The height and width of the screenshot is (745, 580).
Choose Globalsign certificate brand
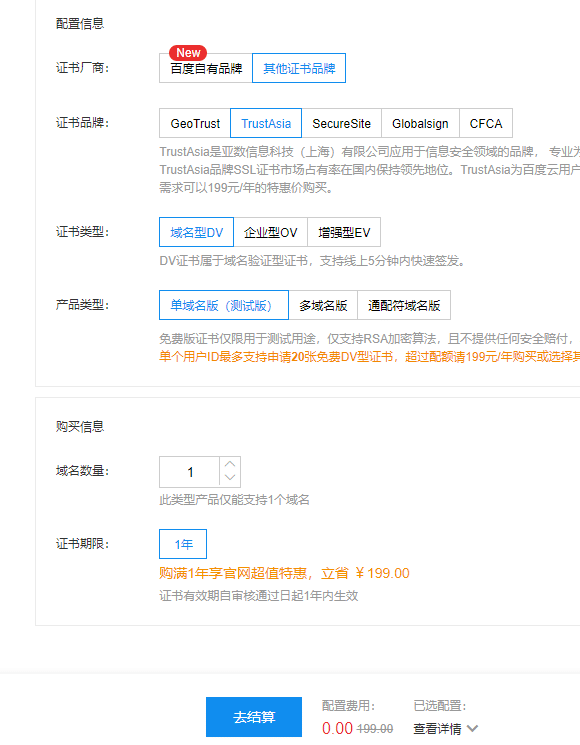tap(420, 124)
